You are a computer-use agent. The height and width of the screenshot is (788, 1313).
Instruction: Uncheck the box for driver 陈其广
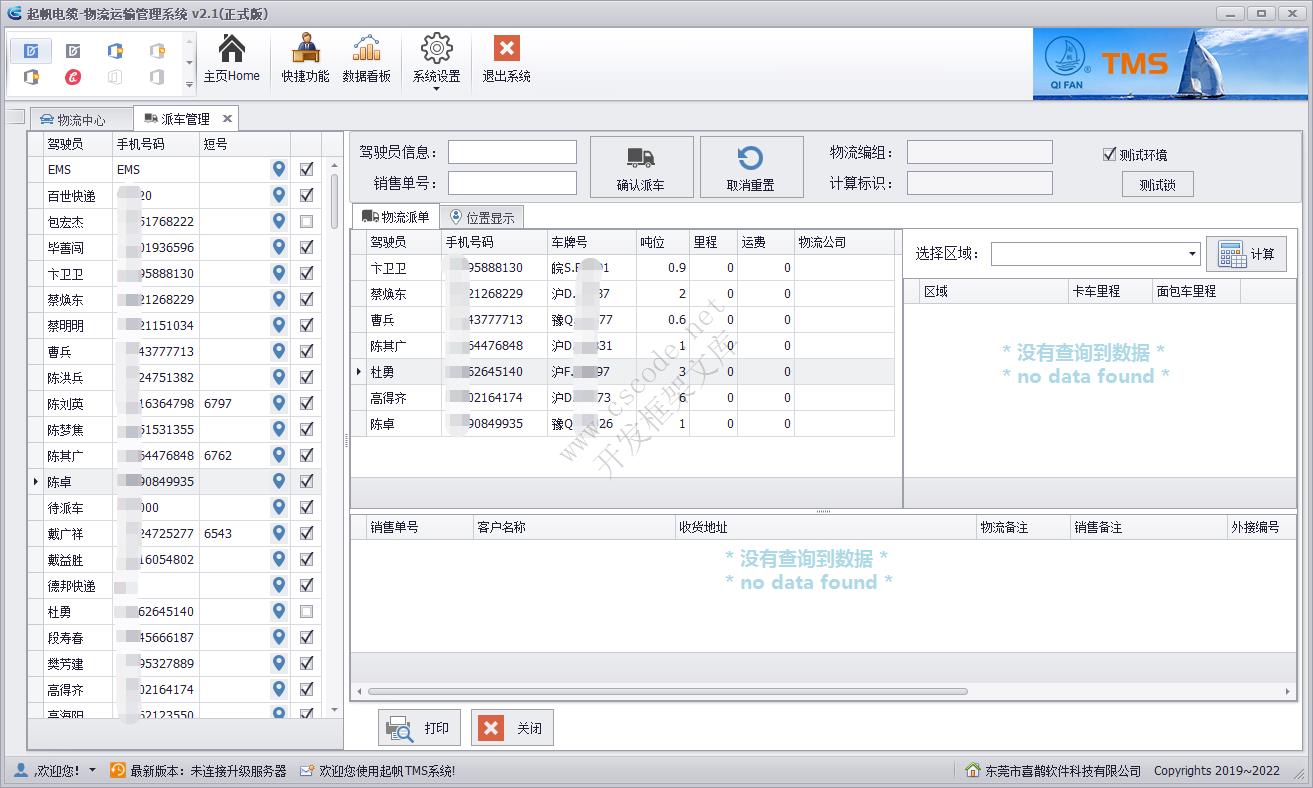click(306, 456)
